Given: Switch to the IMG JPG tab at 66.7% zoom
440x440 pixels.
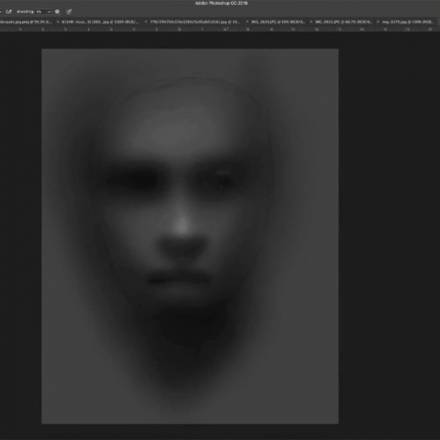Looking at the screenshot, I should 343,22.
